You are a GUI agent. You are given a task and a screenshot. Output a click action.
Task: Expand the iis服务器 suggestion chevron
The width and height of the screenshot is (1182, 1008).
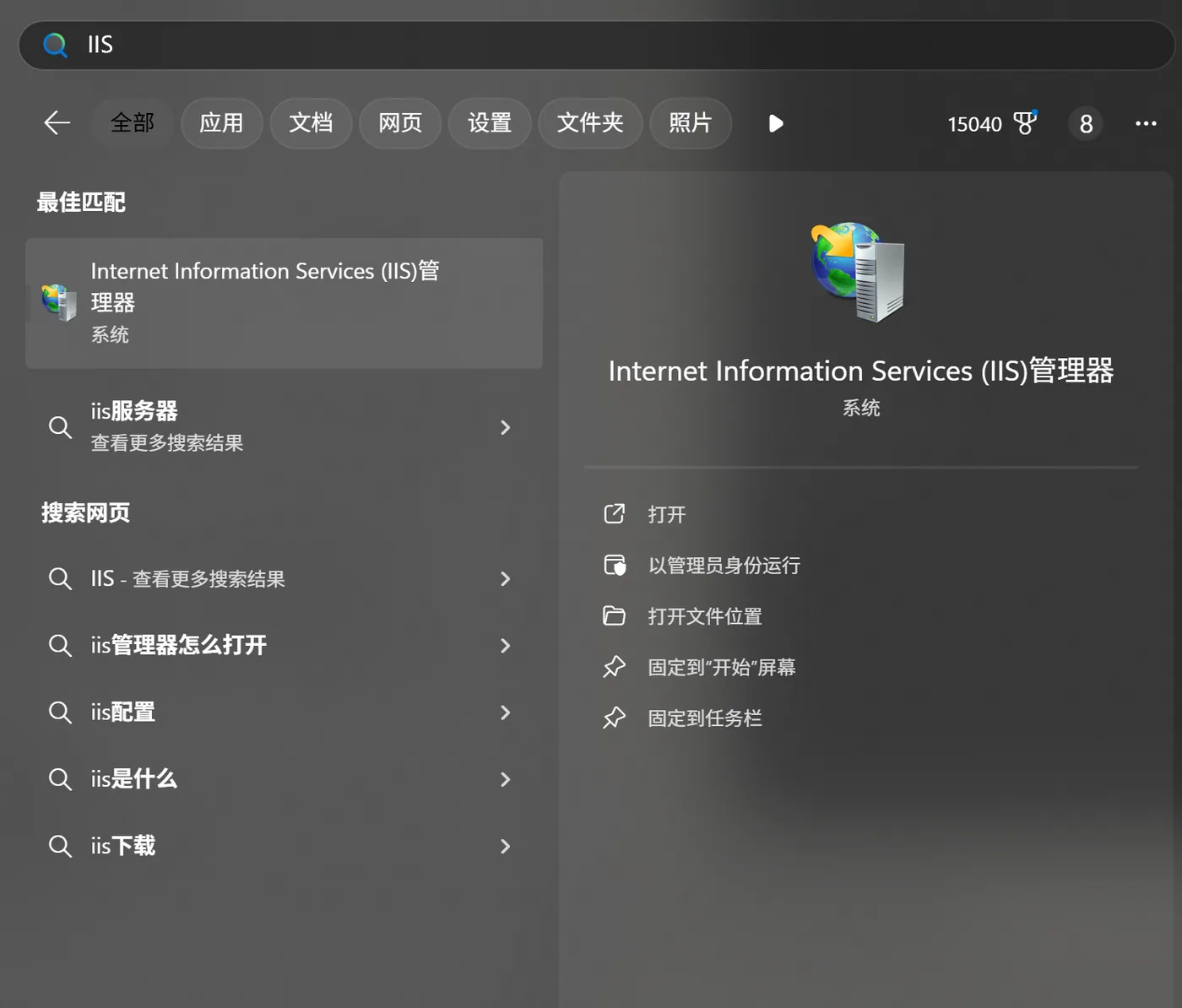coord(505,427)
